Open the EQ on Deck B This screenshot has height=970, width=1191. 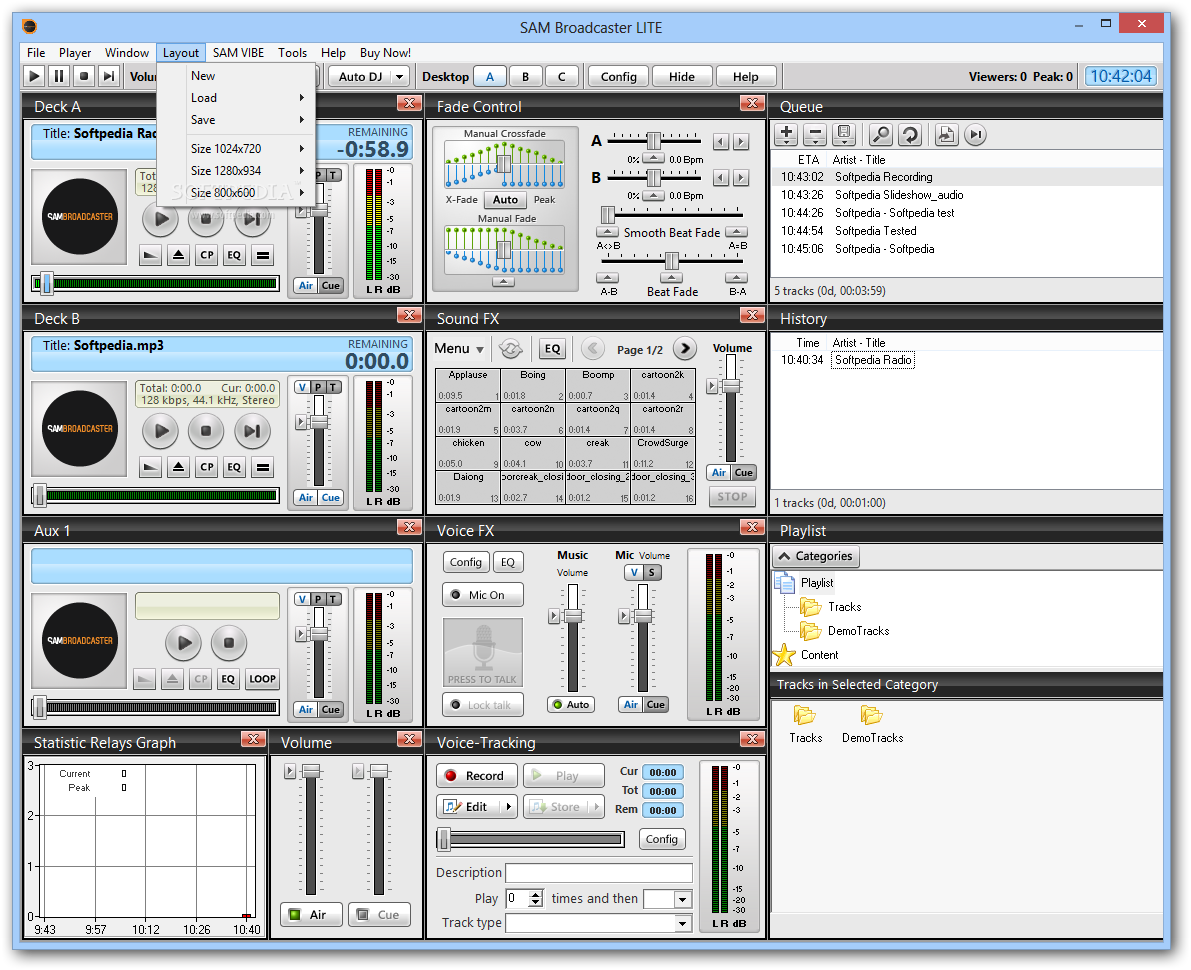tap(234, 467)
